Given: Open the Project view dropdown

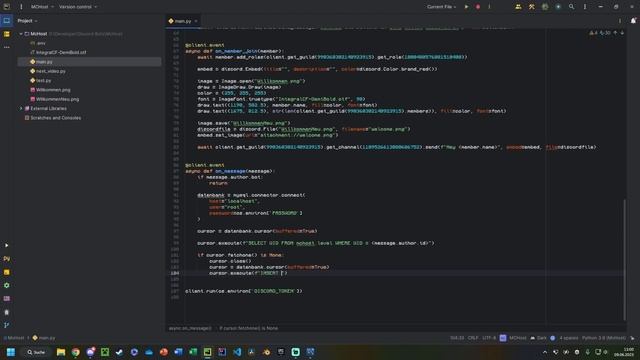Looking at the screenshot, I should click(27, 21).
